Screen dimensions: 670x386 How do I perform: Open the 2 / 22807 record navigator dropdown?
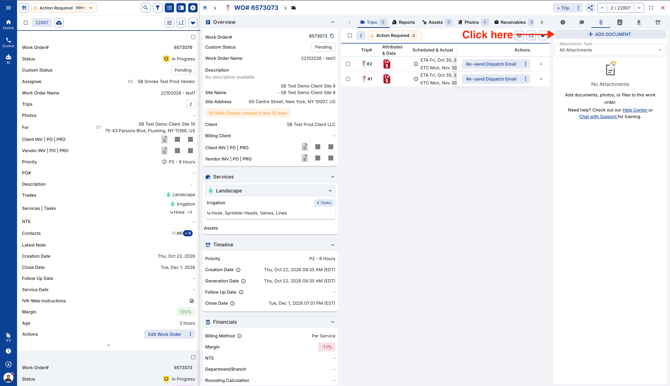click(639, 8)
